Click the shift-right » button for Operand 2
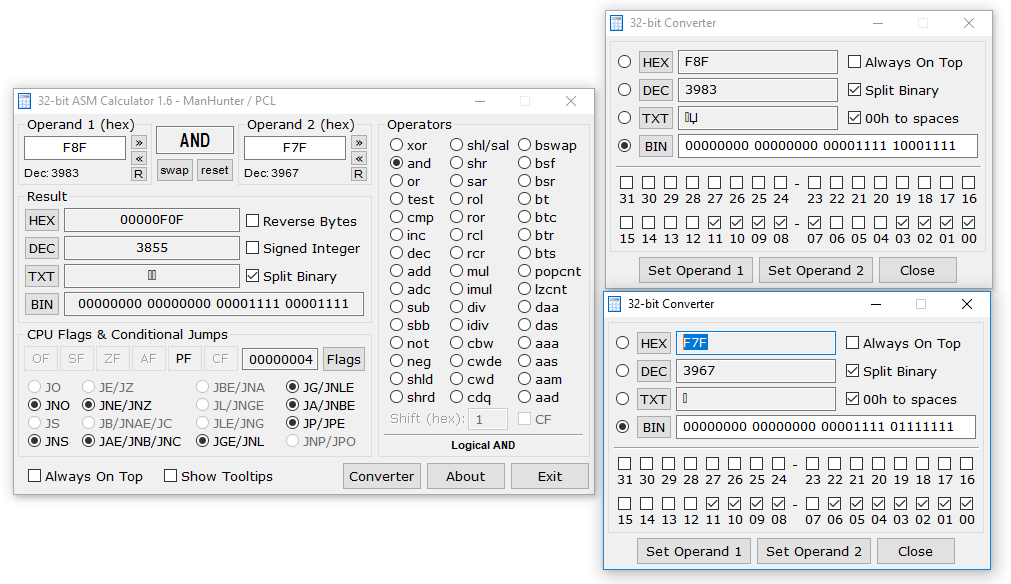1011x584 pixels. [x=359, y=142]
